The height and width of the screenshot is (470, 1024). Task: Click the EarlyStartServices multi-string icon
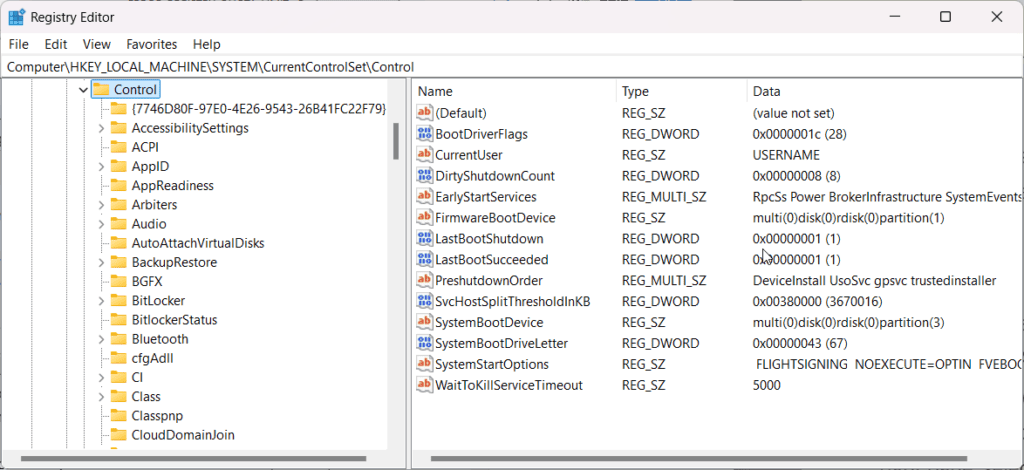(x=424, y=196)
